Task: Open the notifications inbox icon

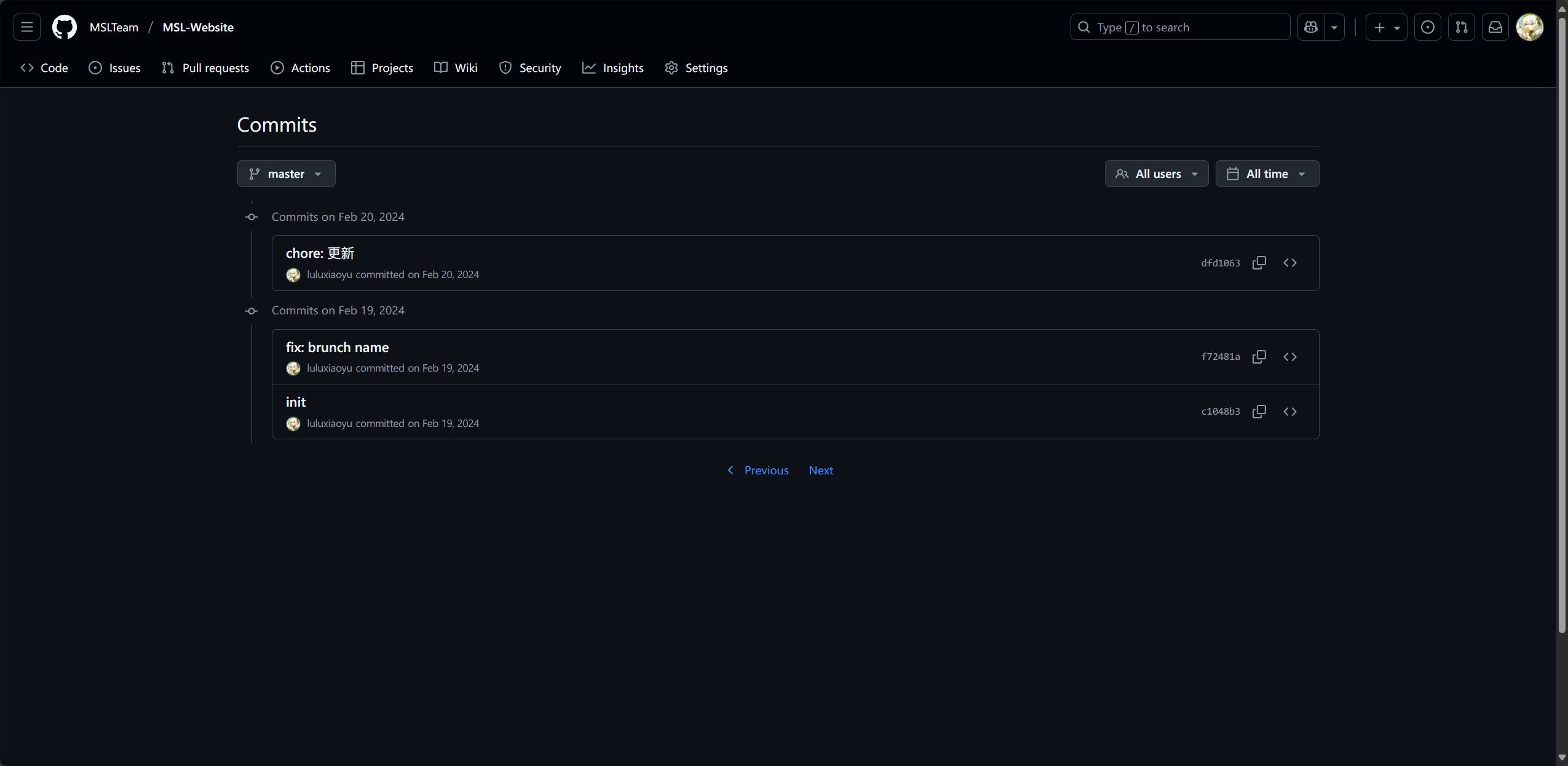Action: [1495, 27]
